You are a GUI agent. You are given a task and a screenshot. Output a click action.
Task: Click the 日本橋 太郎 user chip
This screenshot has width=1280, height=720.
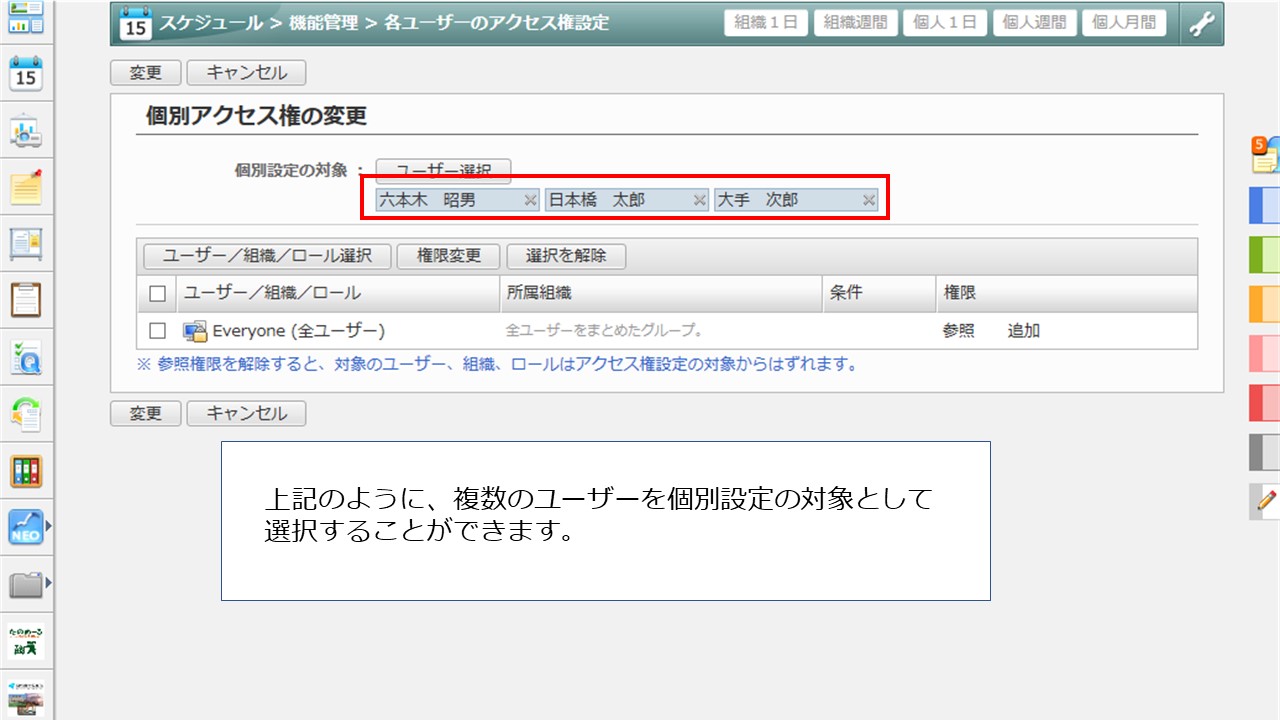pyautogui.click(x=627, y=200)
